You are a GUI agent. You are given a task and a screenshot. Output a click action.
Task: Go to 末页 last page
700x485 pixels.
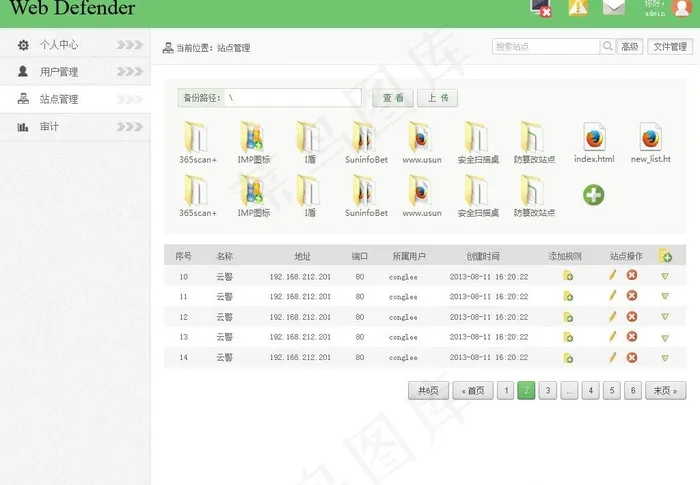(x=665, y=390)
